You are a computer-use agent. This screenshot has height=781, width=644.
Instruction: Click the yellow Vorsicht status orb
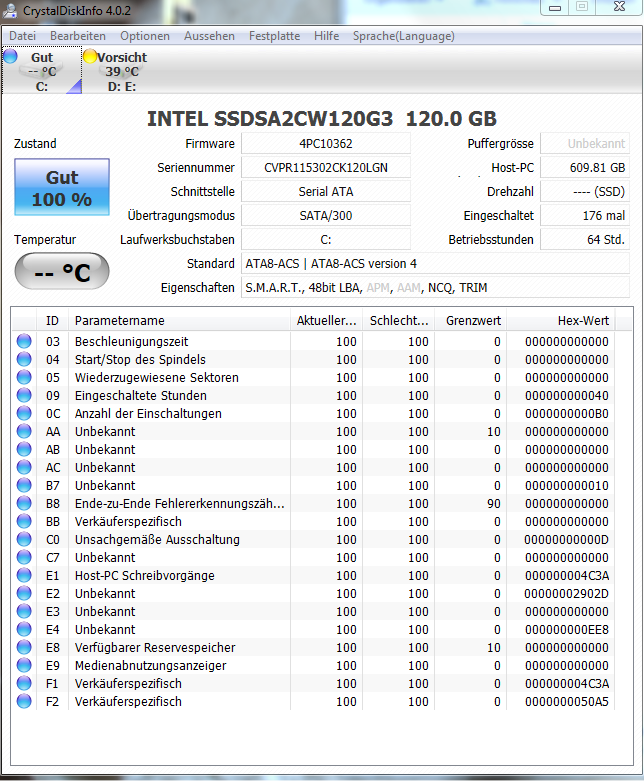pyautogui.click(x=90, y=56)
